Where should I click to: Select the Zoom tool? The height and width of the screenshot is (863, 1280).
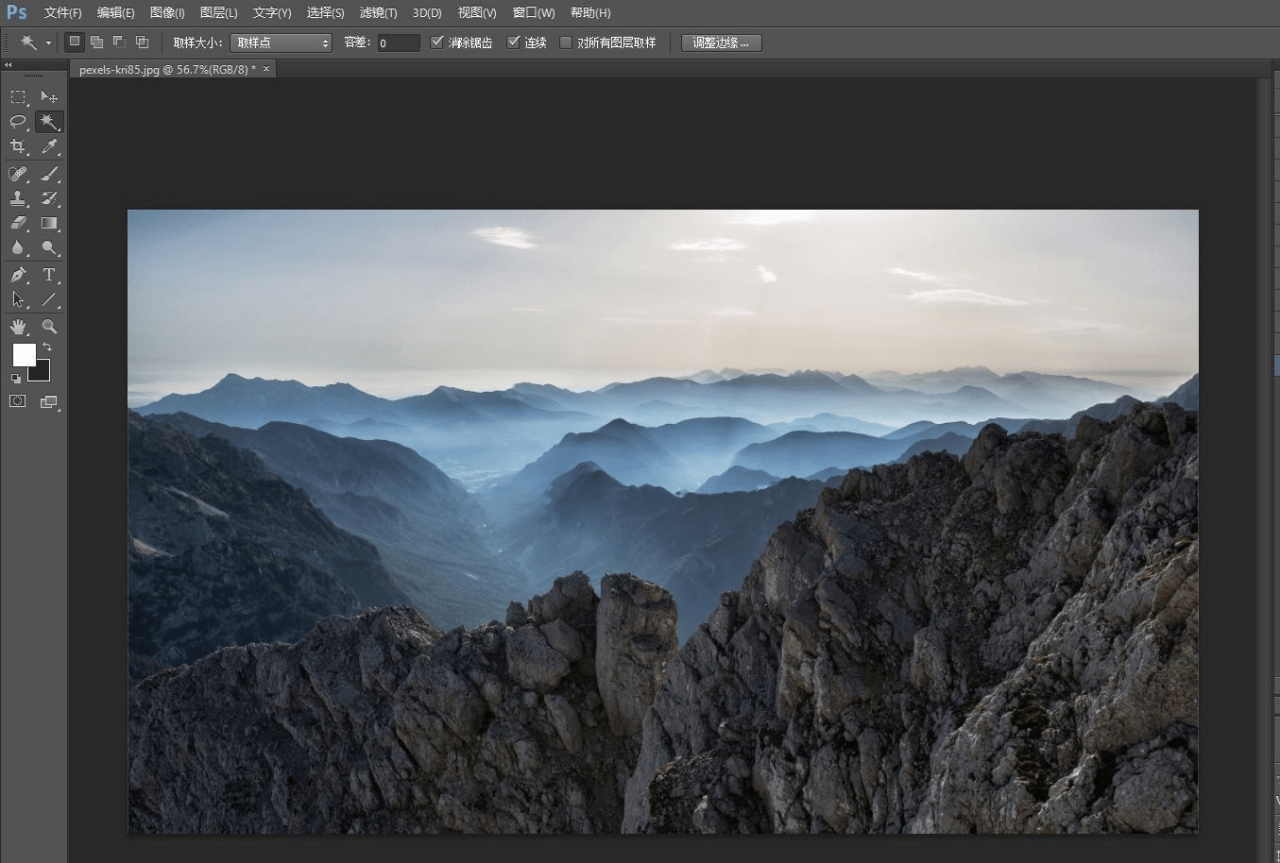click(x=49, y=327)
